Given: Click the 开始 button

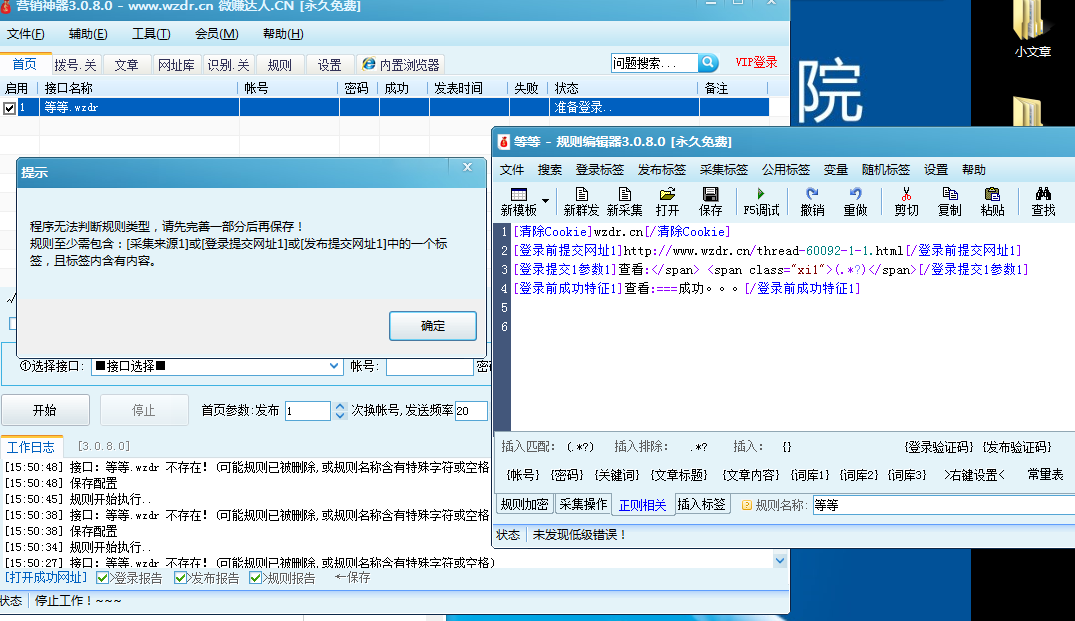Looking at the screenshot, I should (x=45, y=410).
